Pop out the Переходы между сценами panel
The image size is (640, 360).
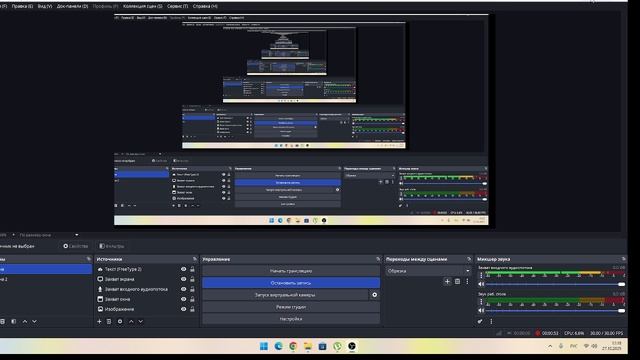[469, 259]
